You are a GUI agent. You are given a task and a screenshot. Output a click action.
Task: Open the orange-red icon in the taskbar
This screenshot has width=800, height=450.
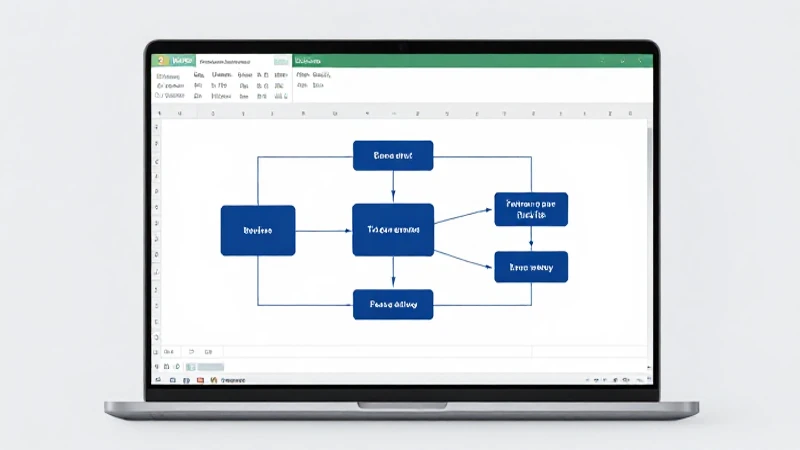point(200,380)
